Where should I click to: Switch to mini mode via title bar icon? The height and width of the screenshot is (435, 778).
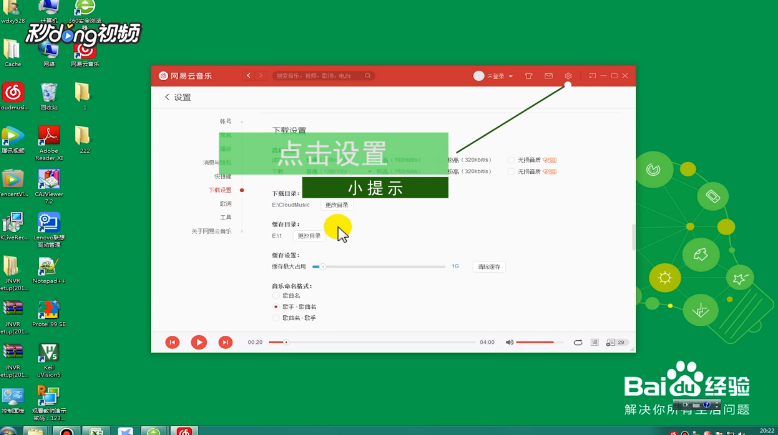point(592,76)
